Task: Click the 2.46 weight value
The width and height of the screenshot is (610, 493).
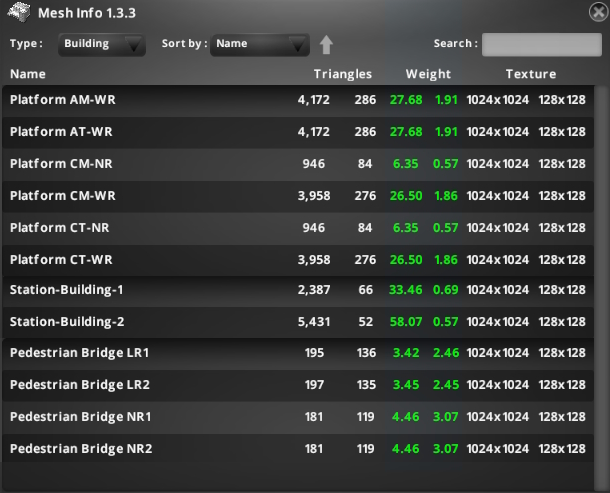Action: click(x=446, y=353)
